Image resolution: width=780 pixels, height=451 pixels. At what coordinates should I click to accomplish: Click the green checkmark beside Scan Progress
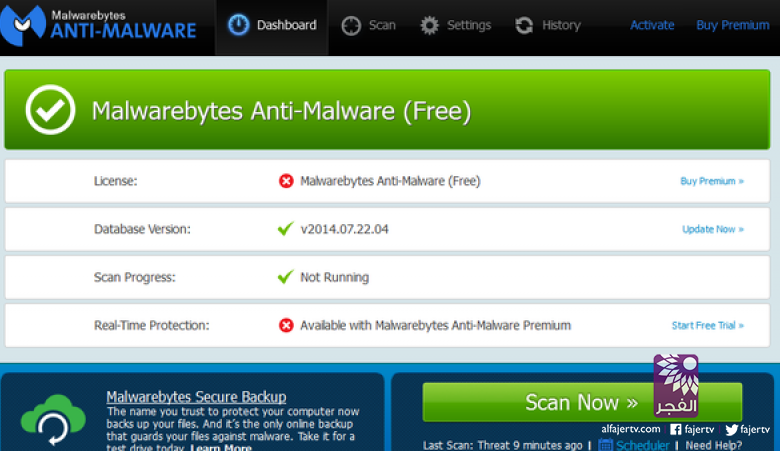click(x=286, y=277)
